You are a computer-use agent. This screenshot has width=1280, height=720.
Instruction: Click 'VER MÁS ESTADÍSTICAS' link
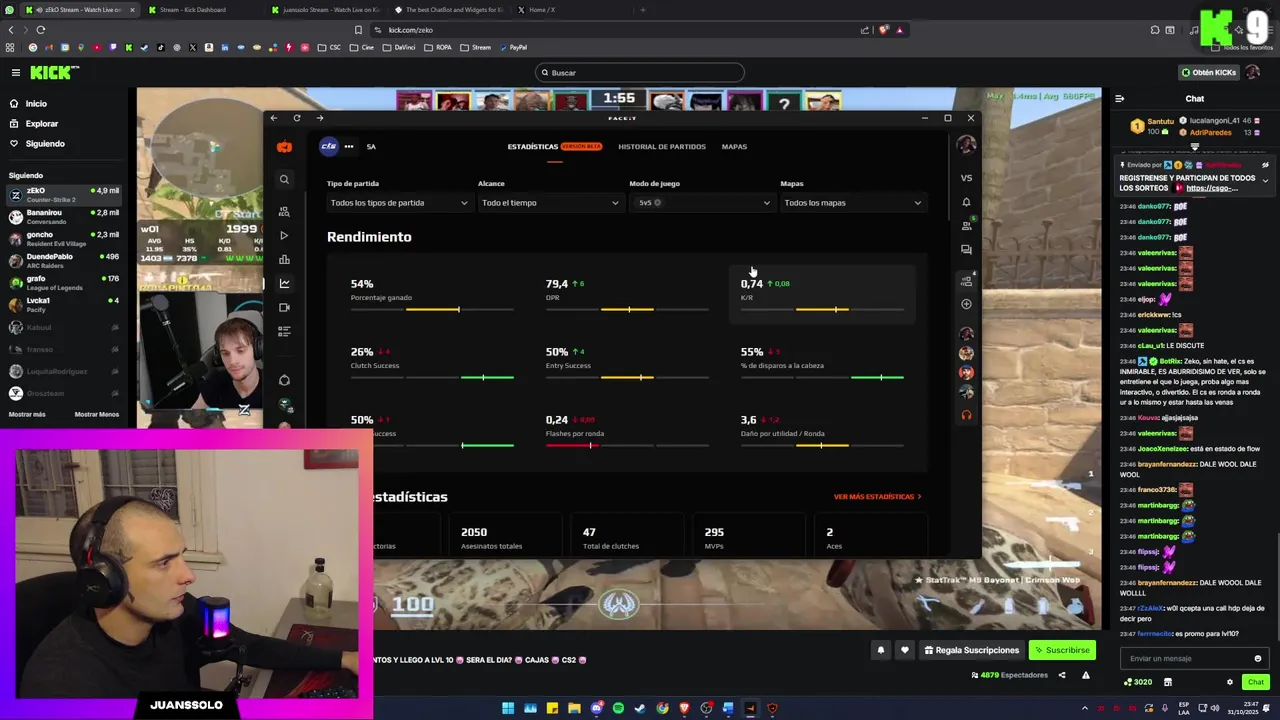pyautogui.click(x=878, y=497)
